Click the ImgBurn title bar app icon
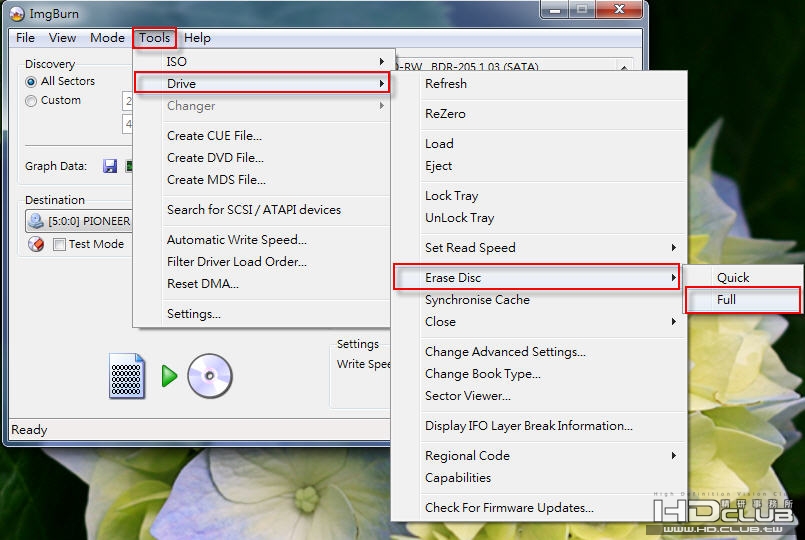This screenshot has height=540, width=805. [17, 14]
